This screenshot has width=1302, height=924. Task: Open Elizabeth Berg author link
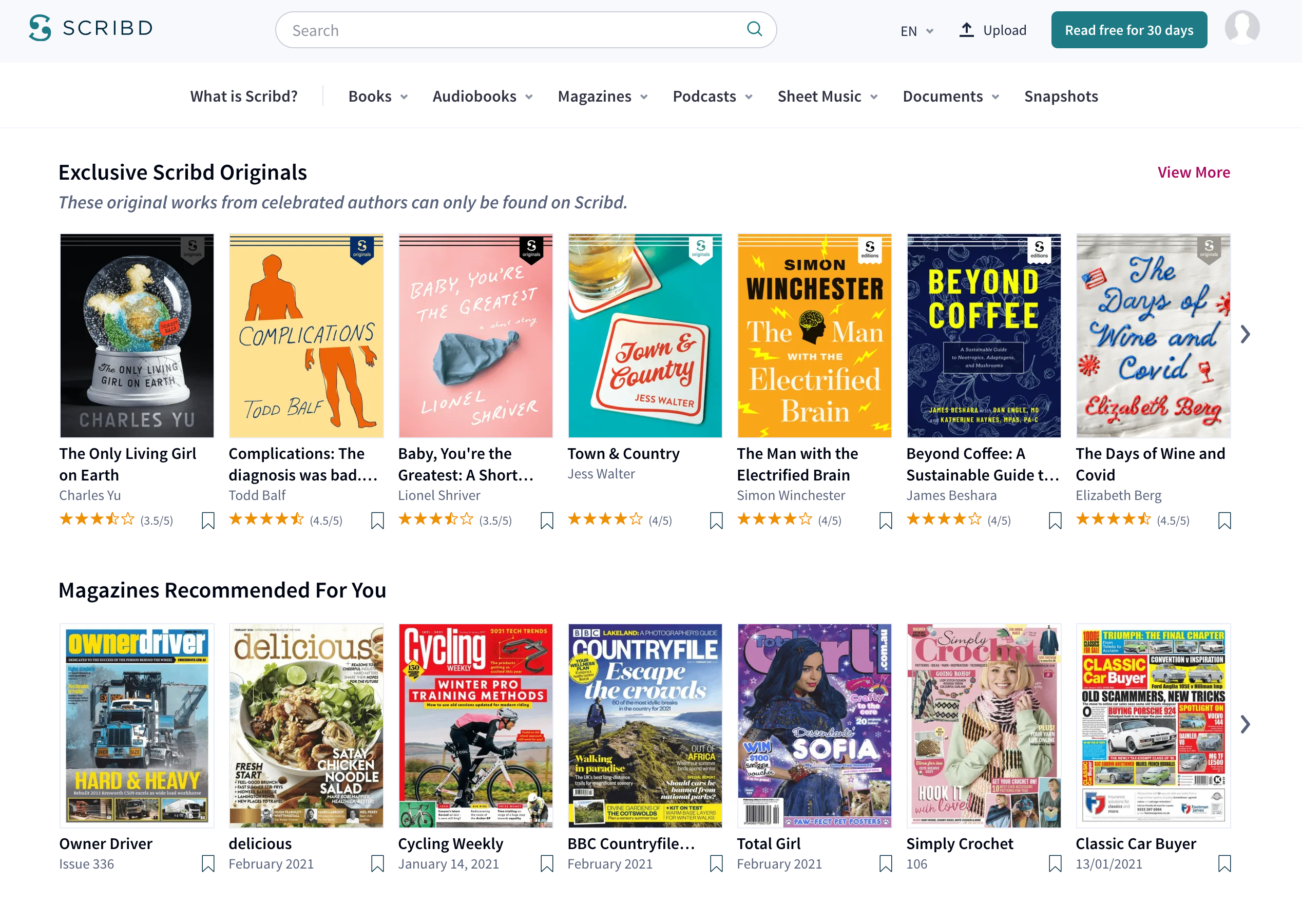coord(1118,495)
